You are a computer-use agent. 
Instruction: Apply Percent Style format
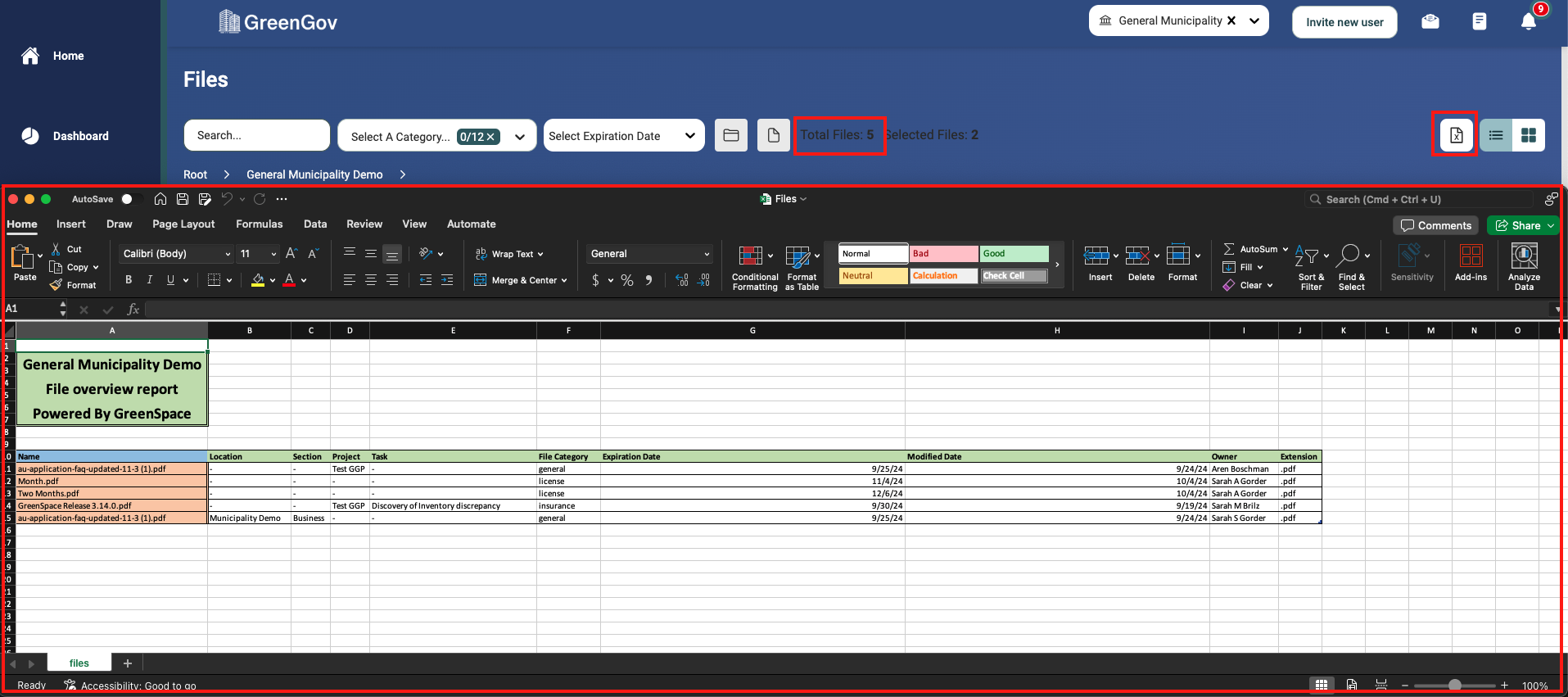(627, 280)
